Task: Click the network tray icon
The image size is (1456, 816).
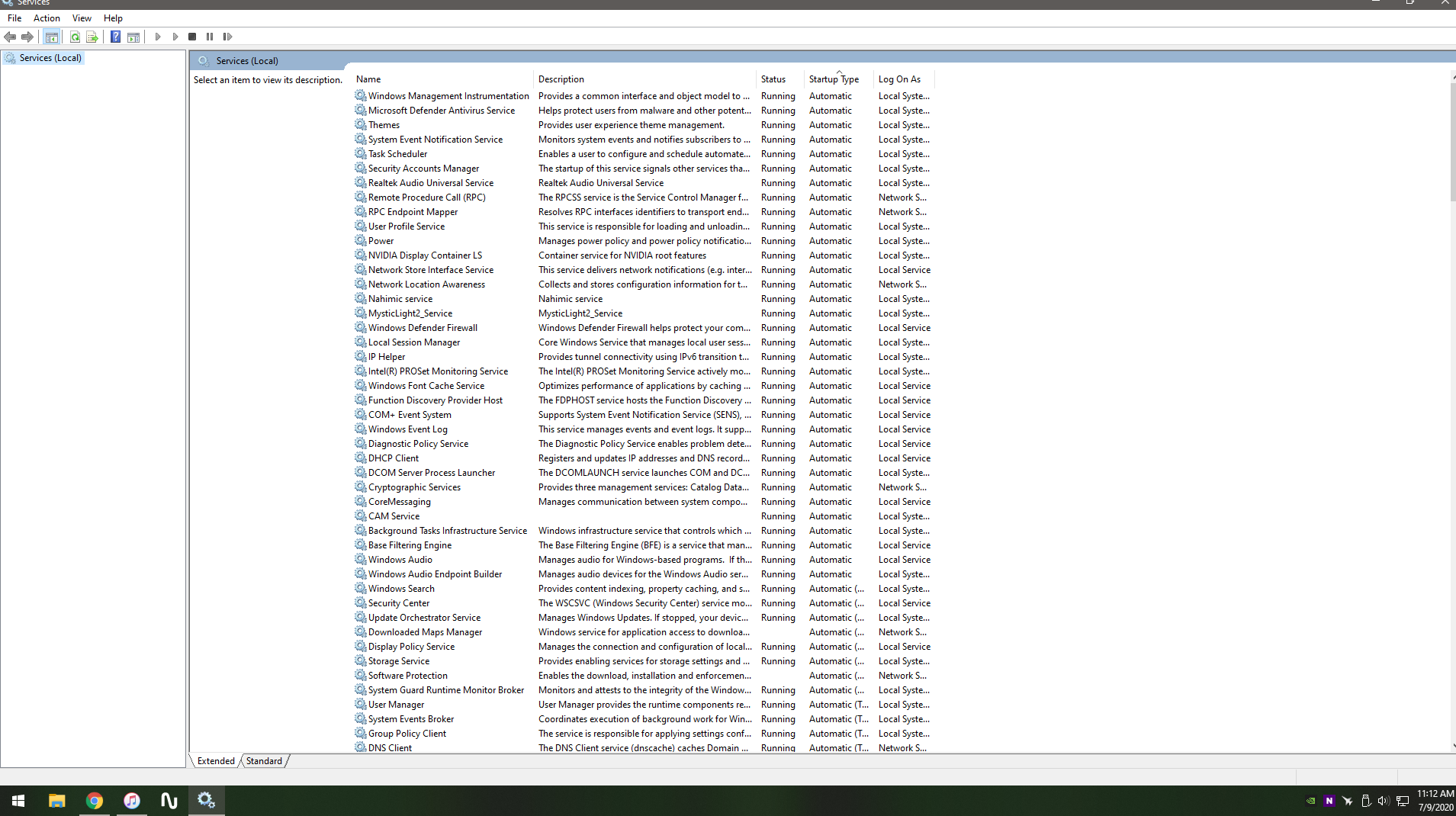Action: point(1402,801)
